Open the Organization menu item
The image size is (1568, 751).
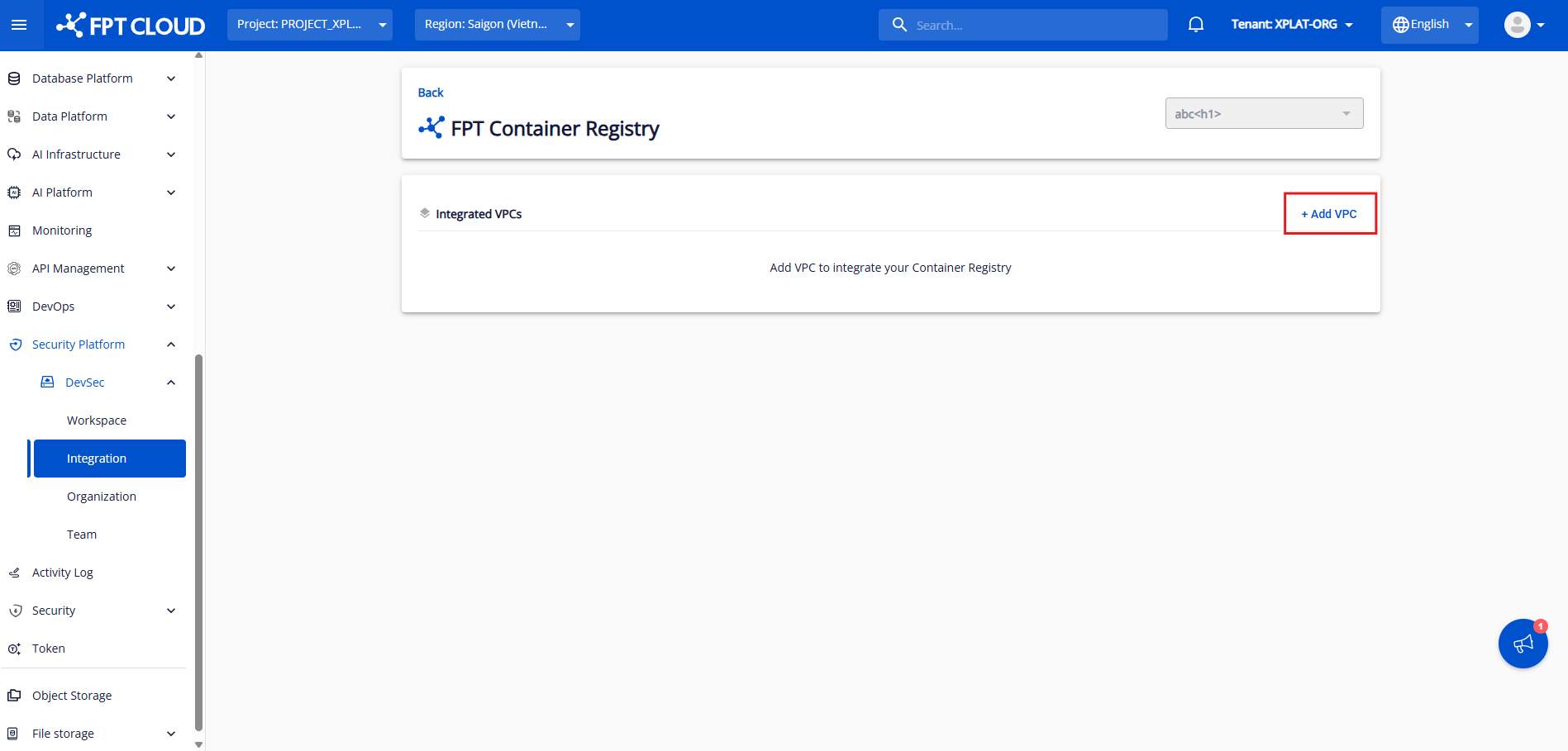pyautogui.click(x=102, y=497)
